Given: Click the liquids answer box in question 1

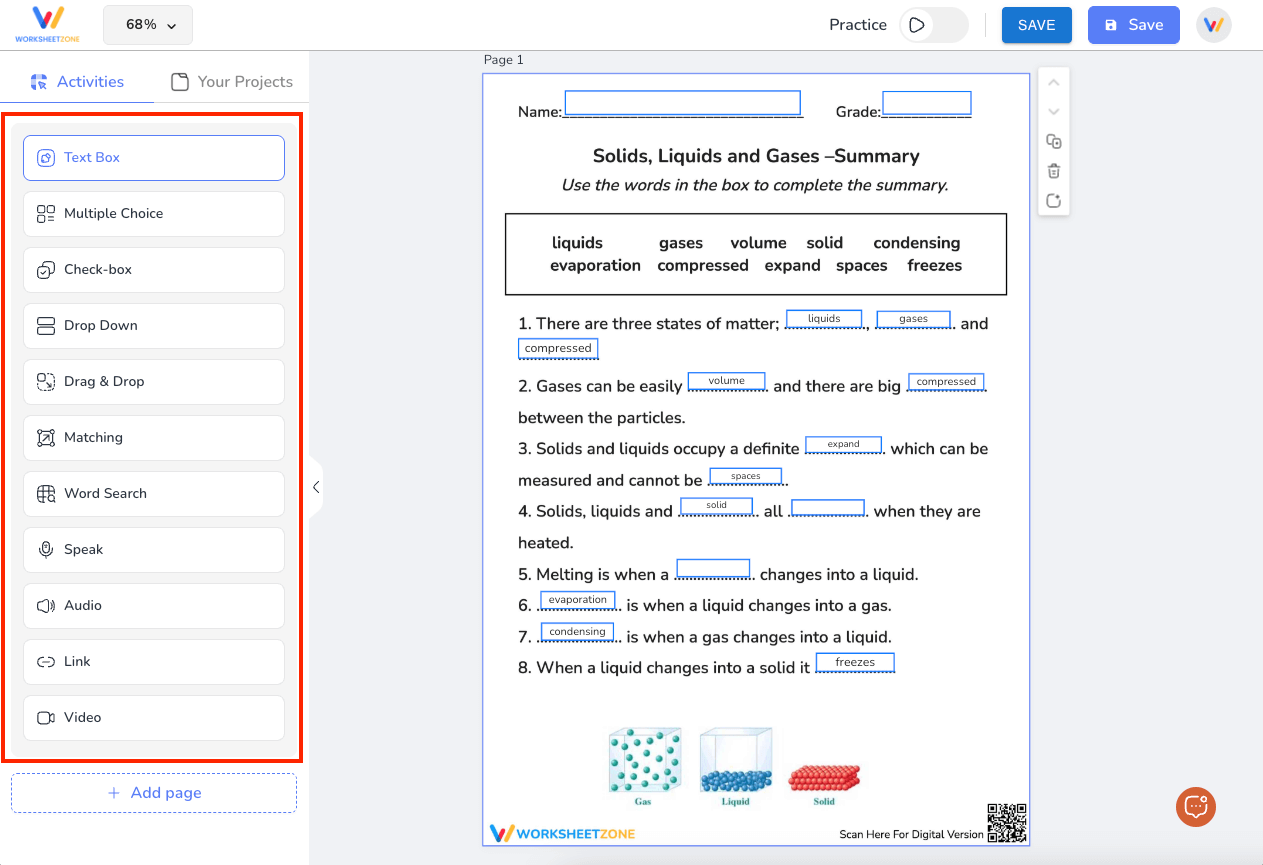Looking at the screenshot, I should coord(824,318).
